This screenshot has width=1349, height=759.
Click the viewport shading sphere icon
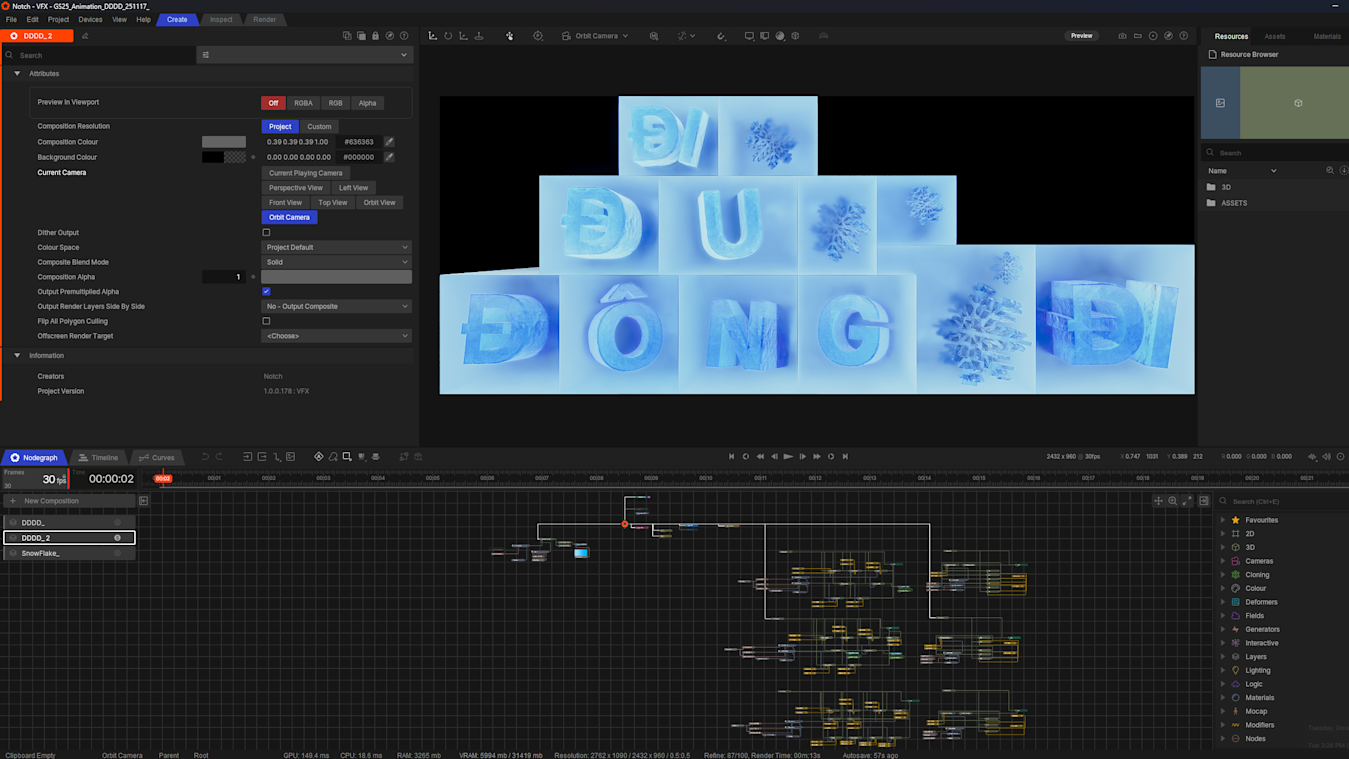tap(780, 36)
